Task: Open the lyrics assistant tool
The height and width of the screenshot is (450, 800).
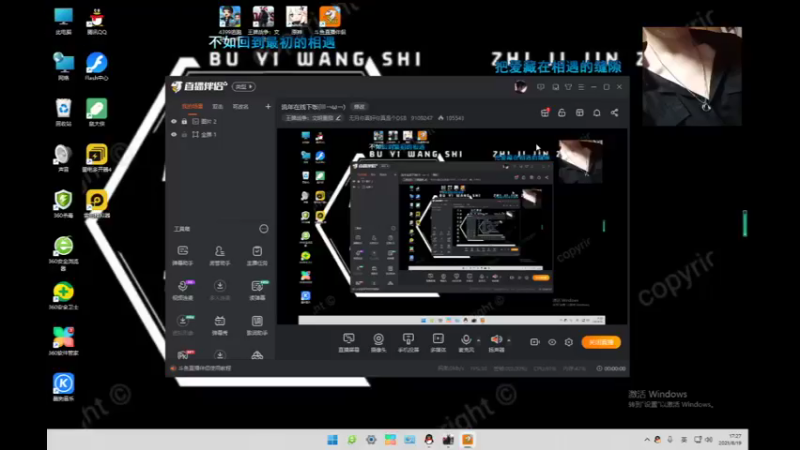Action: coord(257,325)
